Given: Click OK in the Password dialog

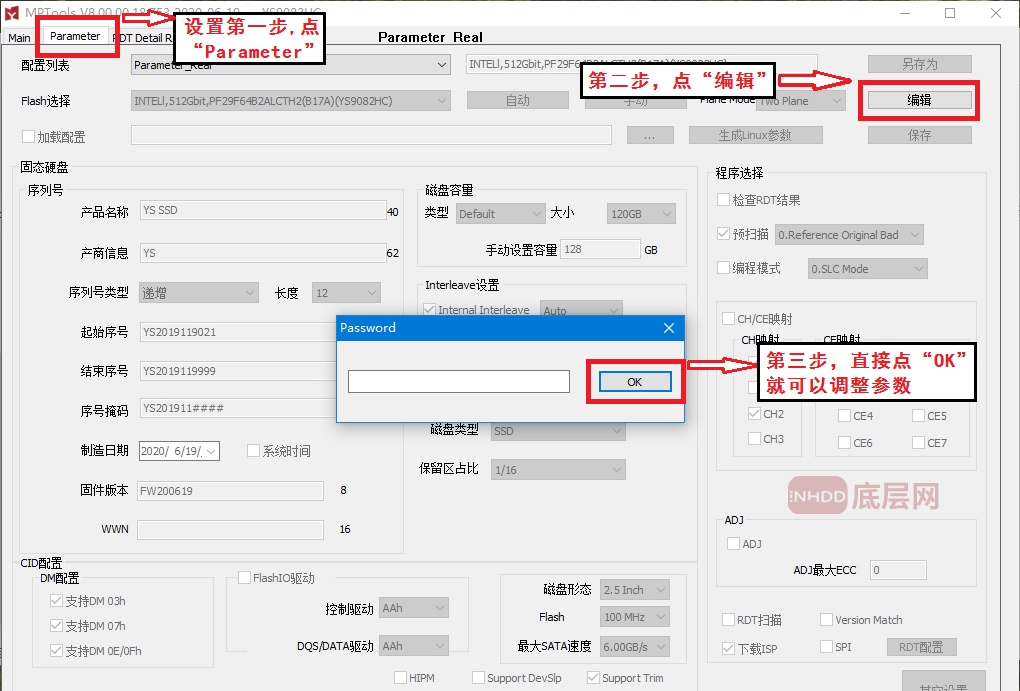Looking at the screenshot, I should click(634, 382).
